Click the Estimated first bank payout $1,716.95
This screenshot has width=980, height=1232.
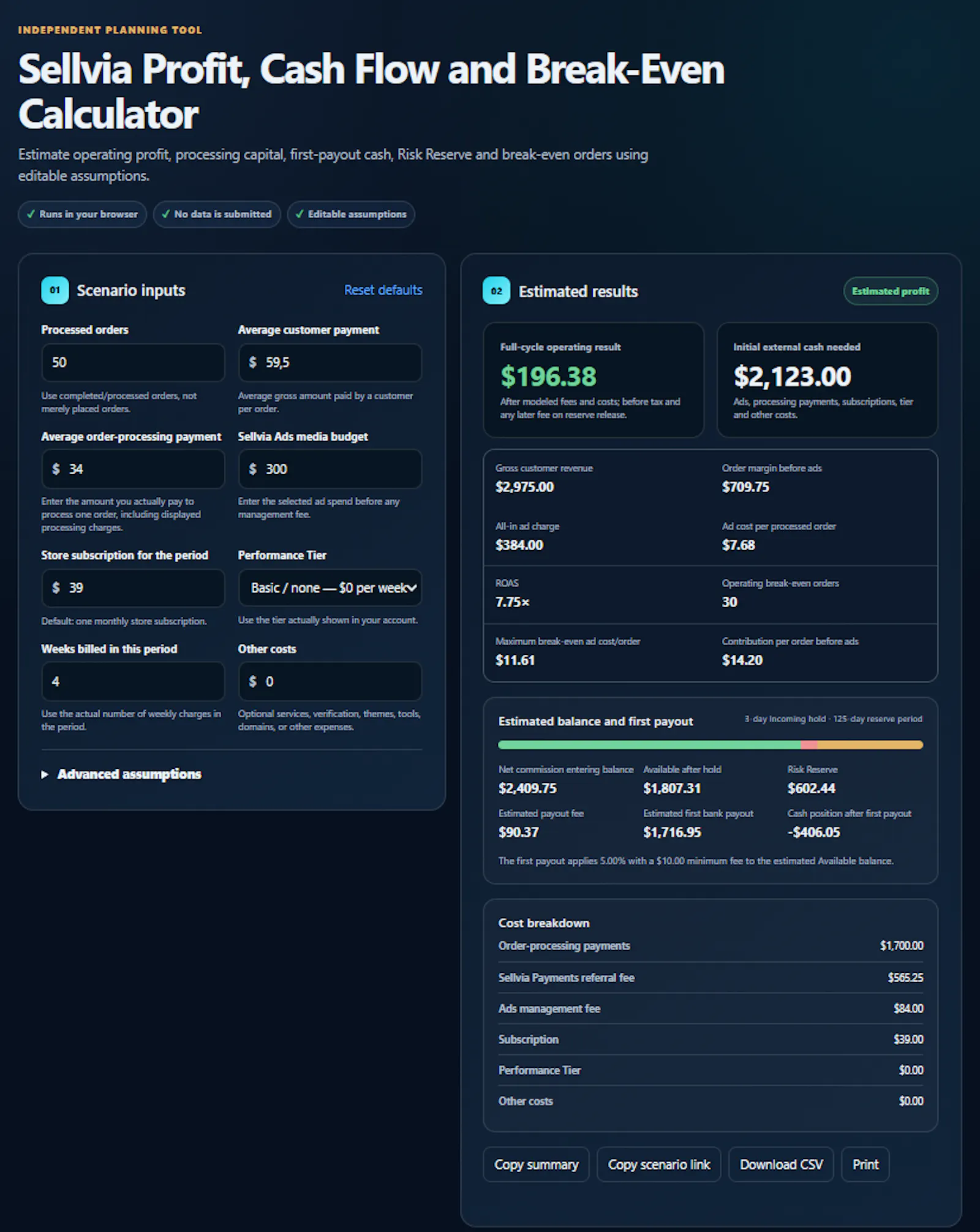point(672,833)
